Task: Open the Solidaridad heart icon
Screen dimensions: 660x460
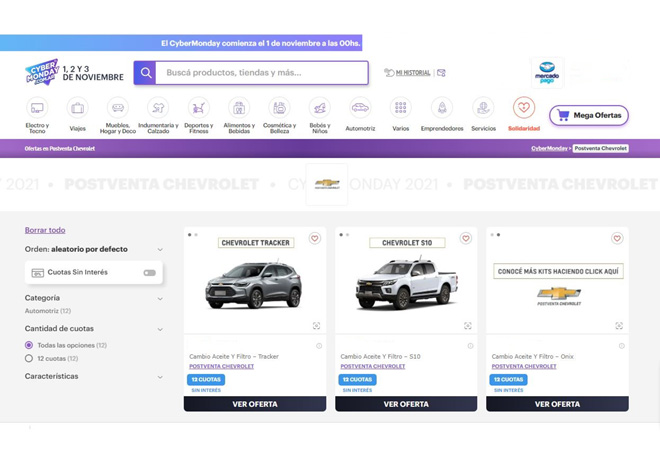Action: 523,108
